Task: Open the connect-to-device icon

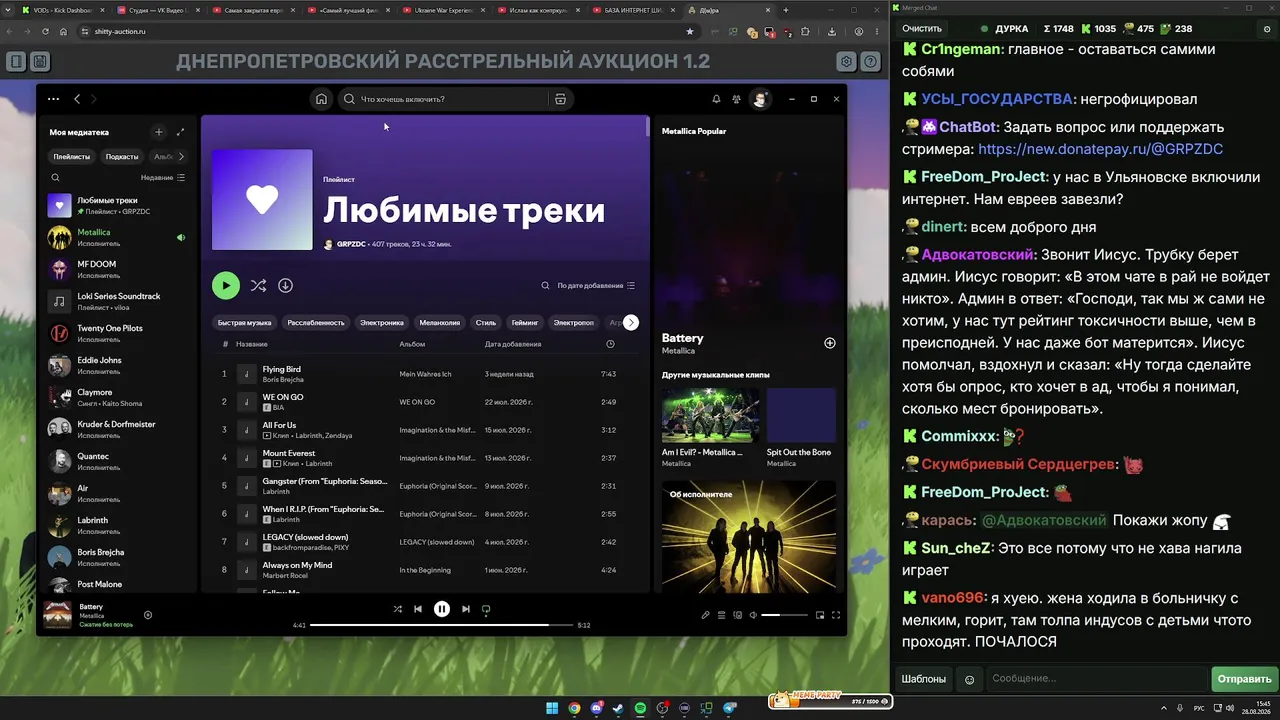Action: point(738,615)
